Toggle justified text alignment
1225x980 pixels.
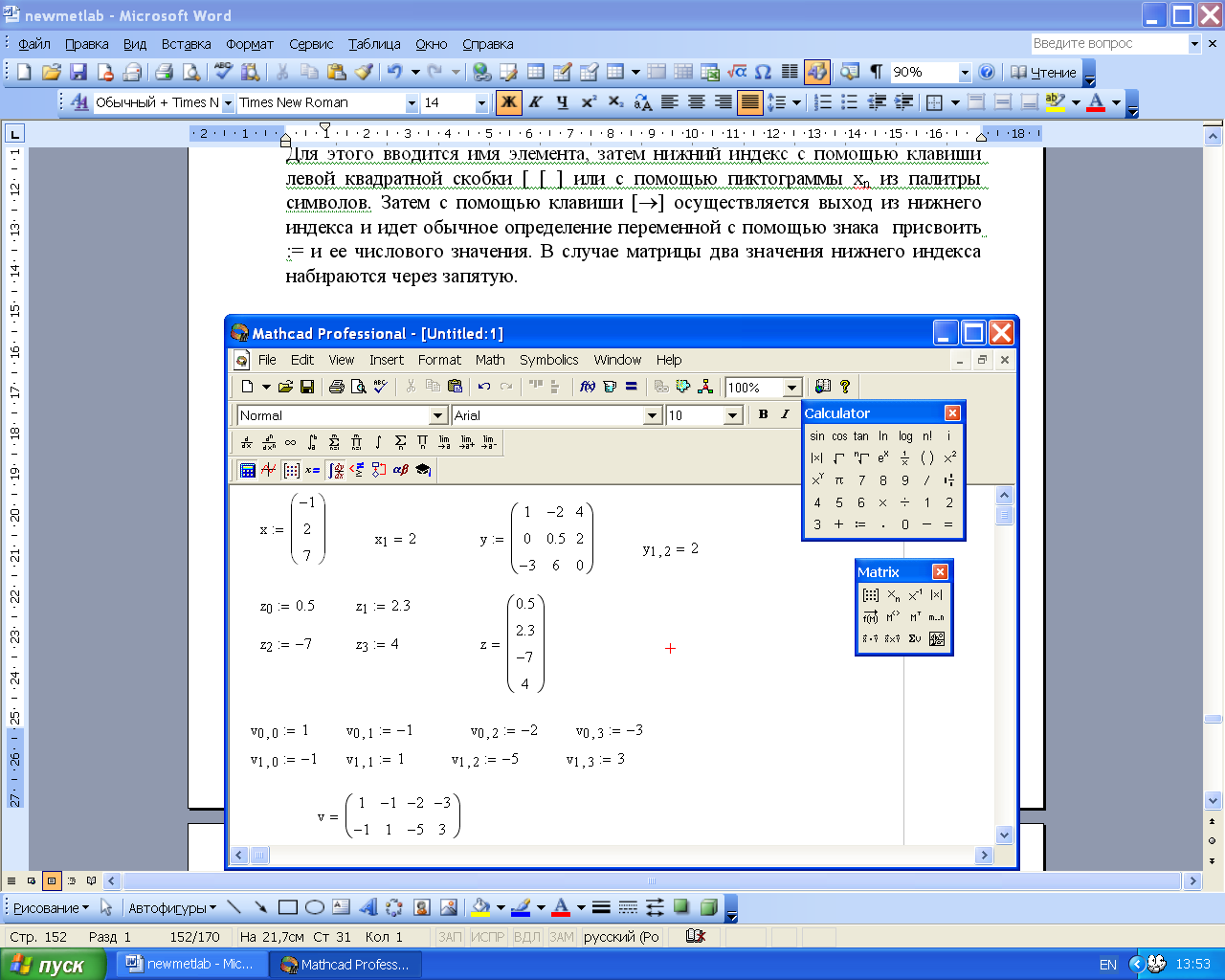(x=750, y=102)
